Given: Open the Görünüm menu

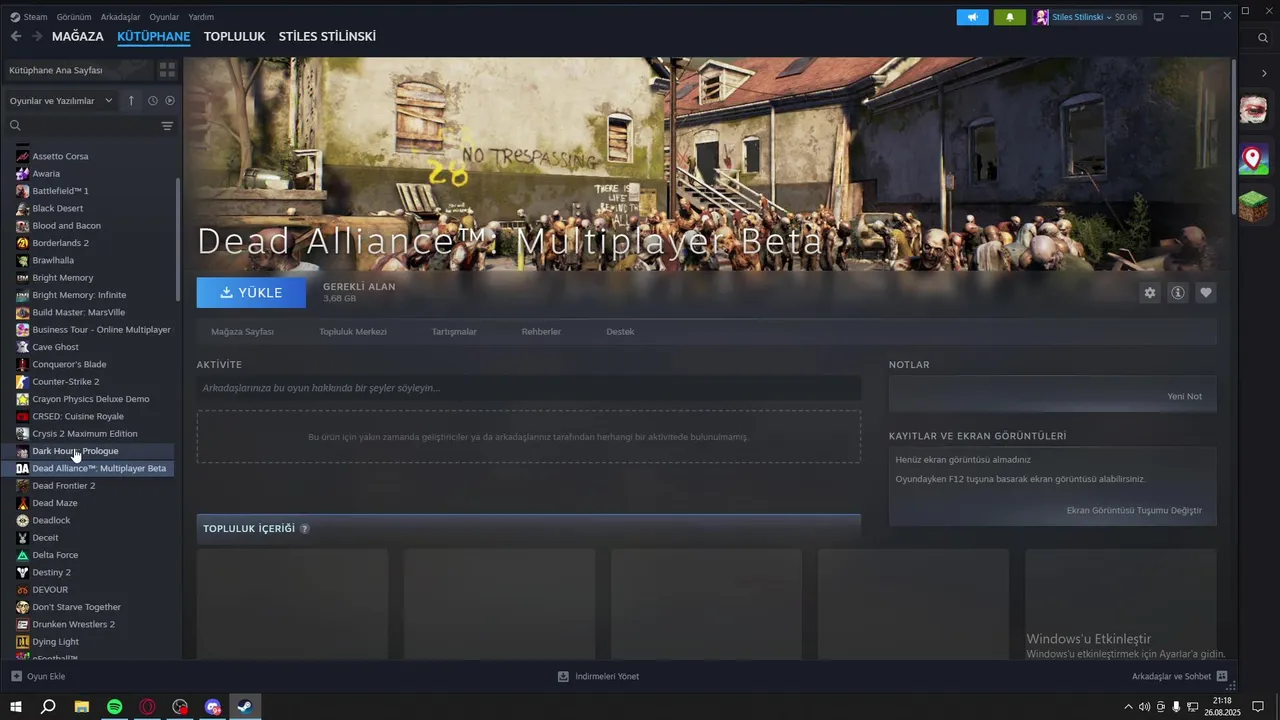Looking at the screenshot, I should (x=74, y=17).
